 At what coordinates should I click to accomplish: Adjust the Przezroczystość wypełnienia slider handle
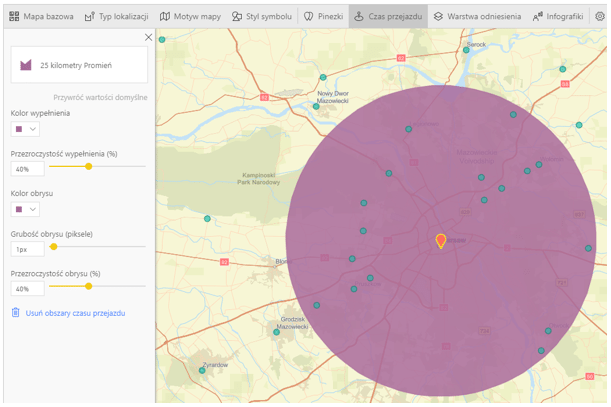click(x=89, y=167)
